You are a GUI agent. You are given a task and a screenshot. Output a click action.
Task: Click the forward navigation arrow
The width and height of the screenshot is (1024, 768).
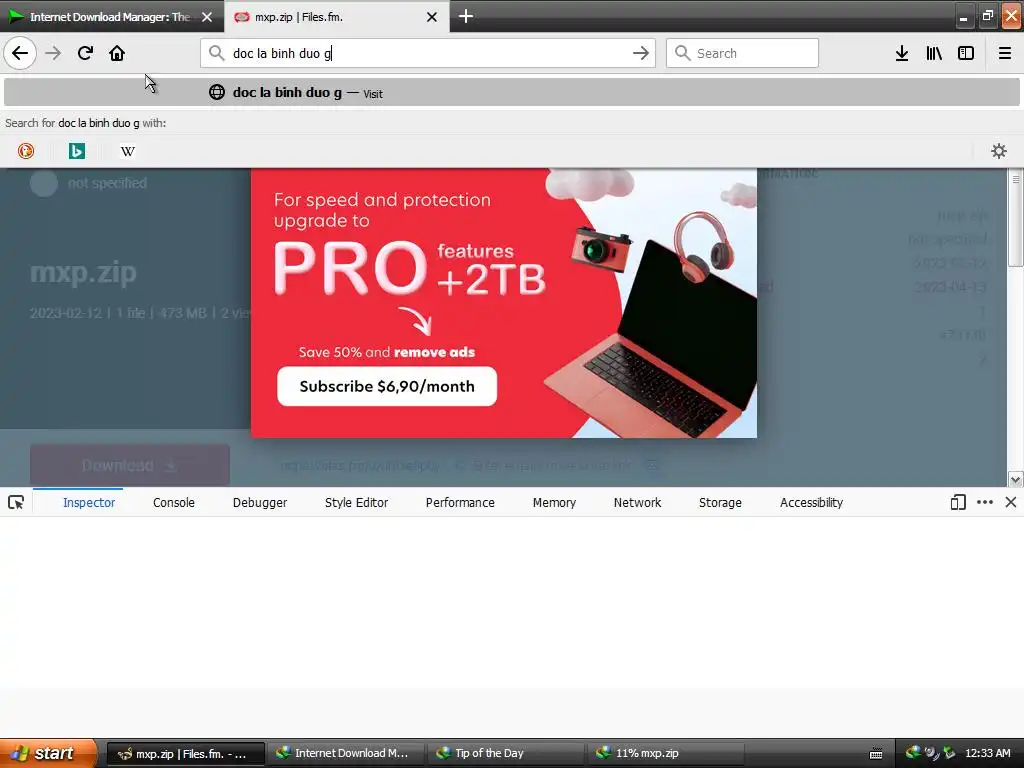click(53, 53)
